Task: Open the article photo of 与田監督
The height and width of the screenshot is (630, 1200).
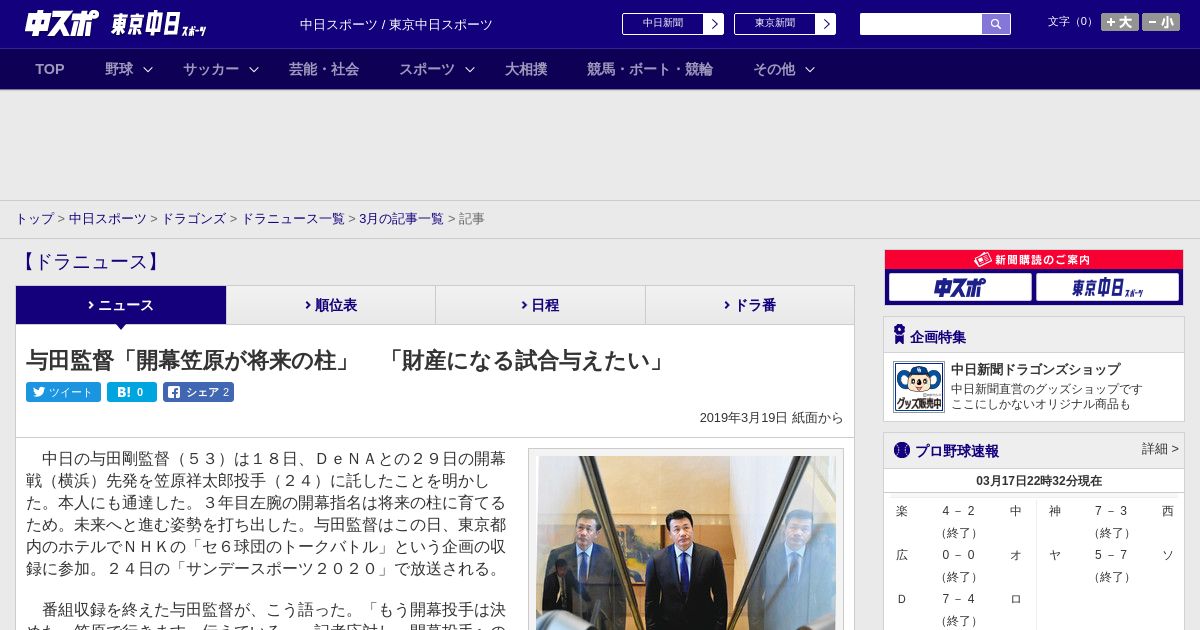Action: tap(686, 543)
